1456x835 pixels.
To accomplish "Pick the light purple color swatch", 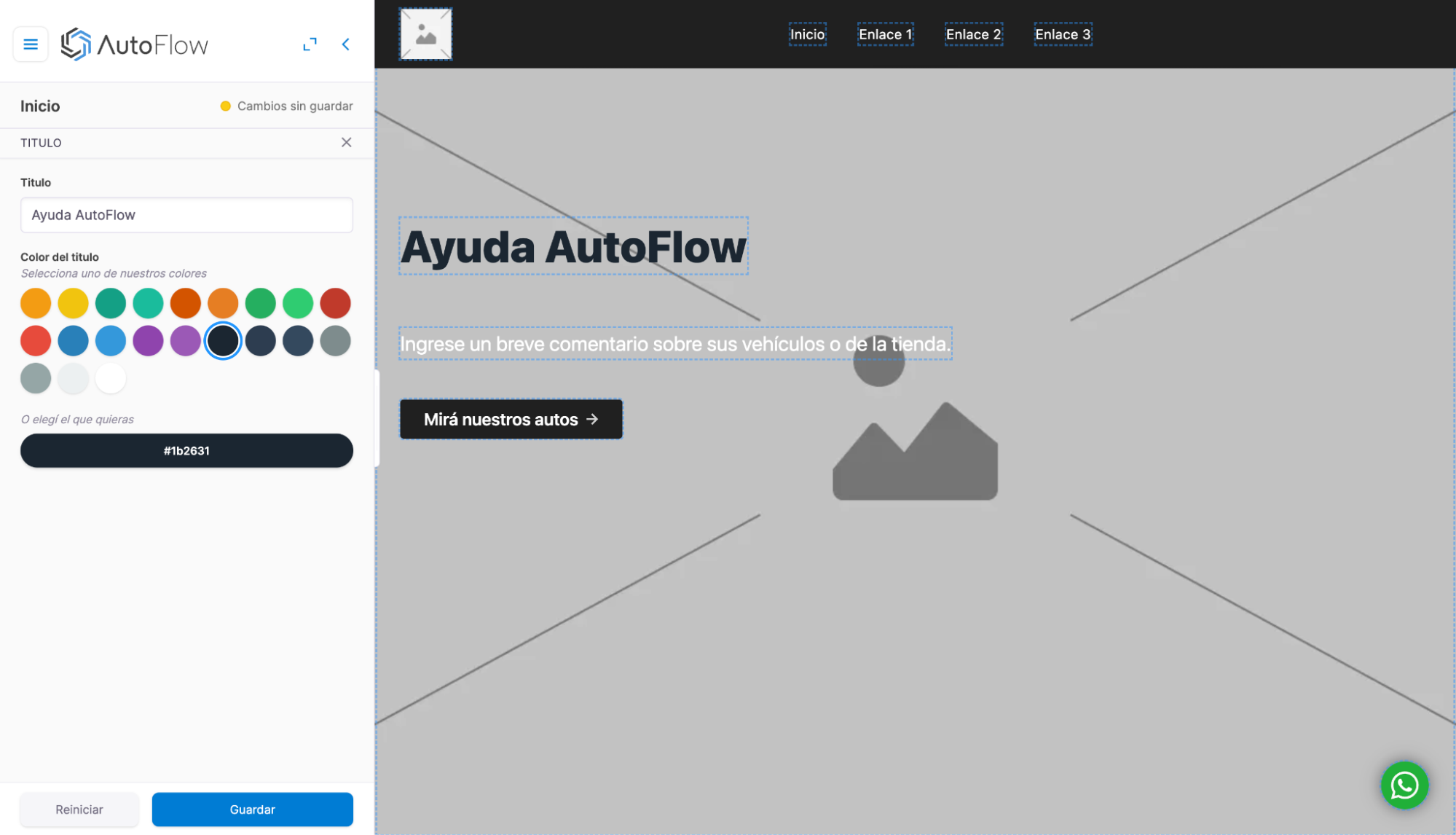I will [186, 341].
